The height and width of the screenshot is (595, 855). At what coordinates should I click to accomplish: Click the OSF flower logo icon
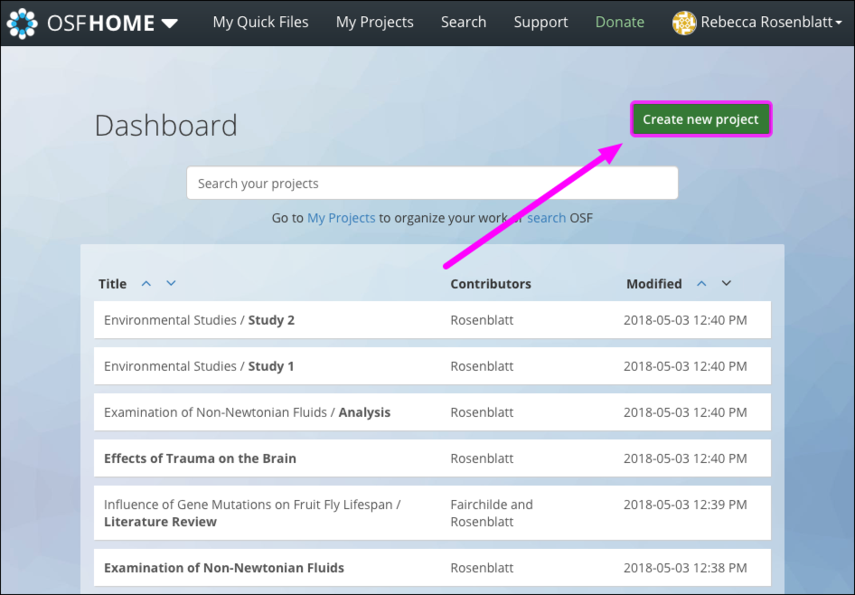tap(22, 22)
